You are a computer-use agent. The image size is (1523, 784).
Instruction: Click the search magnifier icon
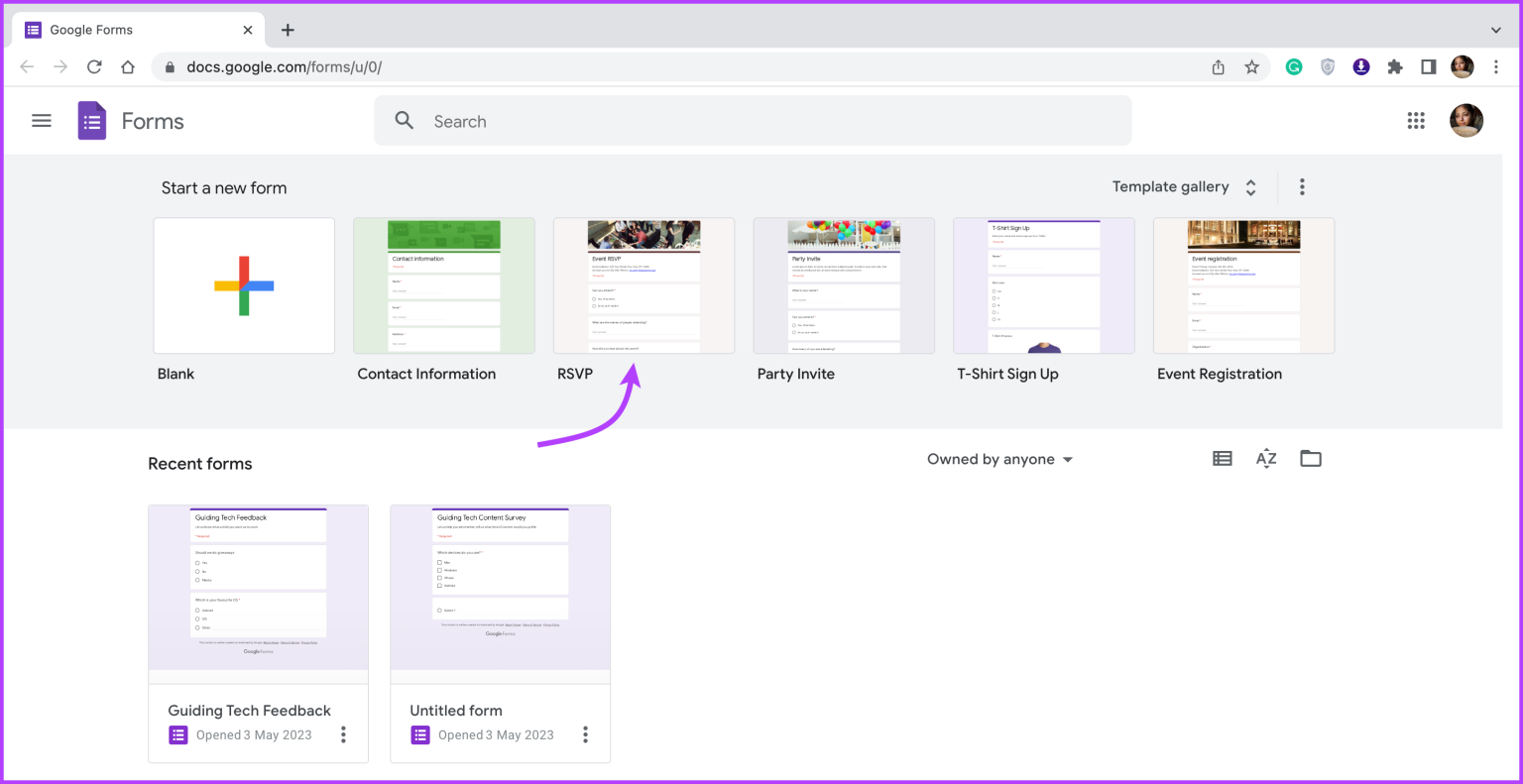[404, 120]
